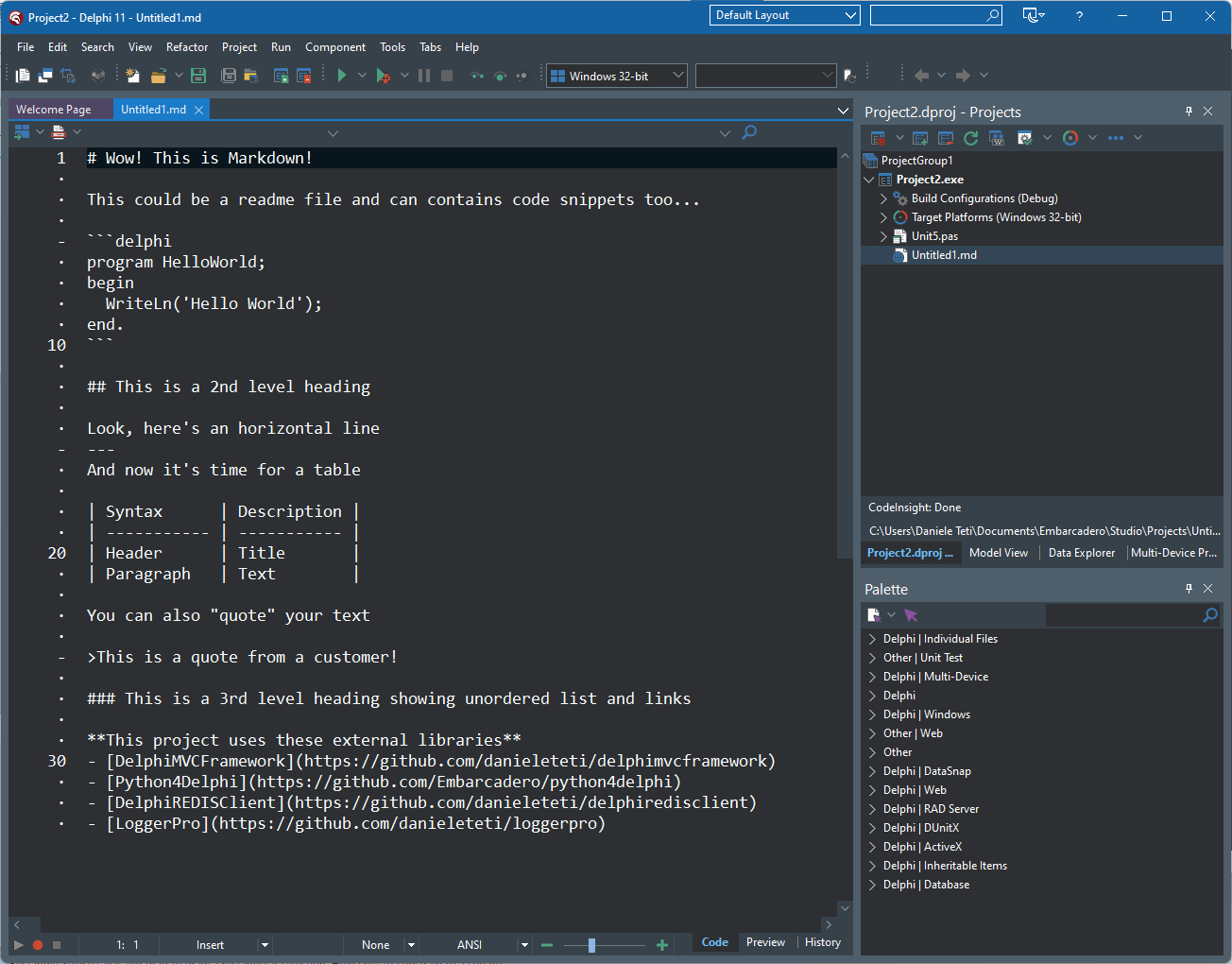The image size is (1232, 964).
Task: Open the Windows 32-bit platform dropdown
Action: (x=617, y=76)
